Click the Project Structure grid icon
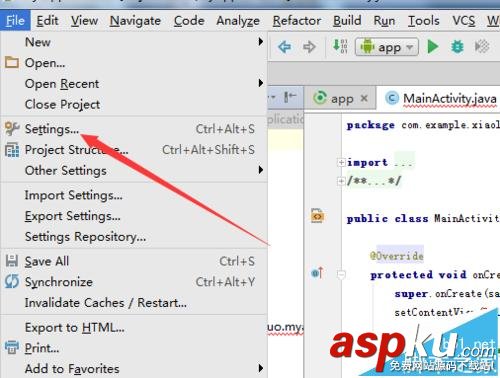The height and width of the screenshot is (378, 500). [12, 150]
